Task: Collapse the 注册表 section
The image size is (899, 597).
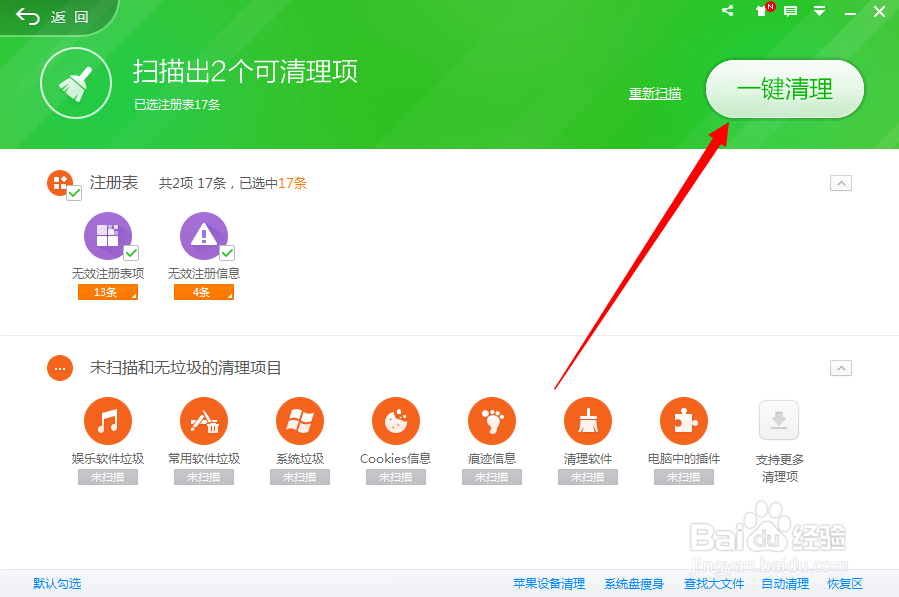Action: [841, 183]
